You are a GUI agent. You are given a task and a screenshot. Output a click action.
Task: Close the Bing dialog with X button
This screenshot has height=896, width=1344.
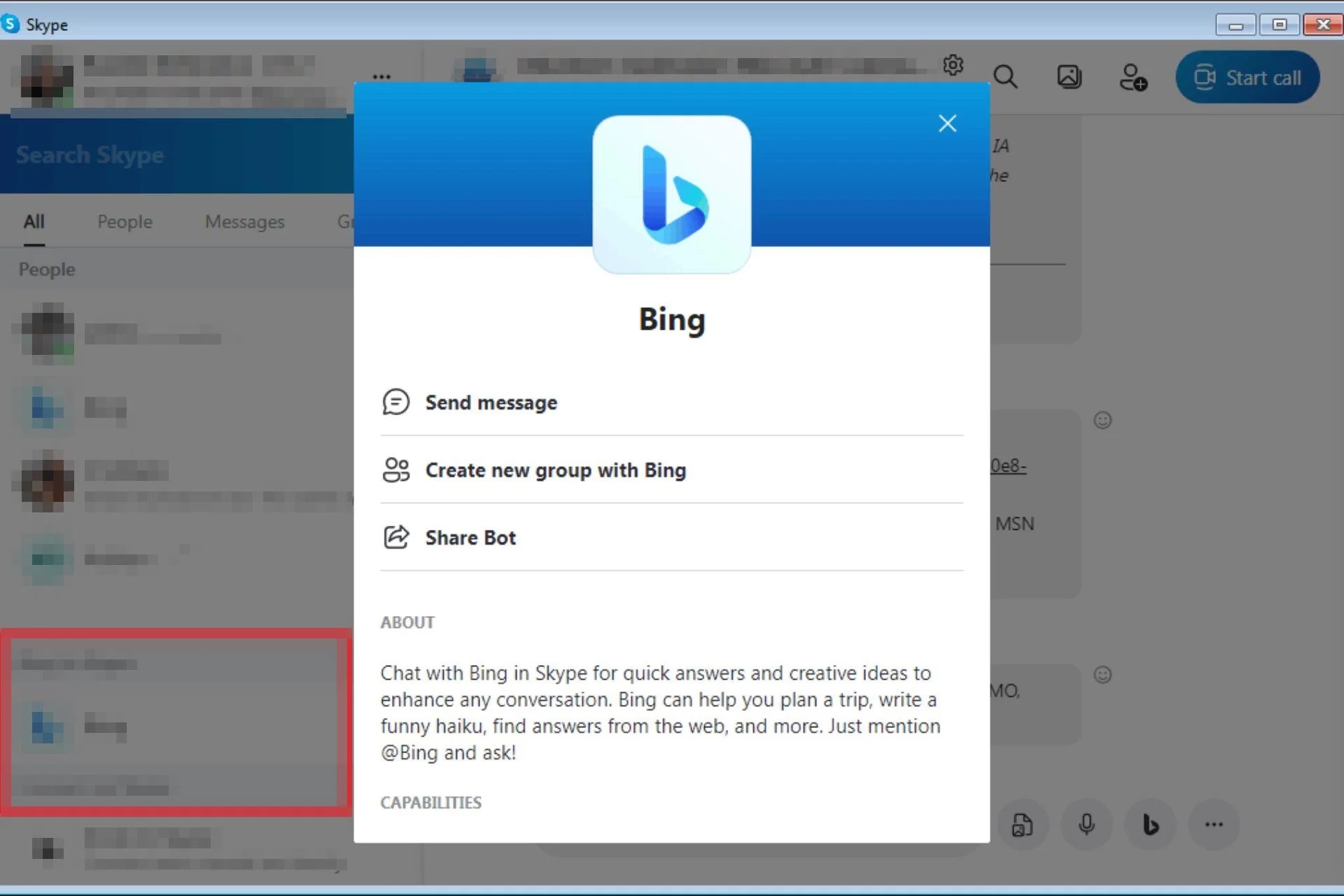click(946, 122)
